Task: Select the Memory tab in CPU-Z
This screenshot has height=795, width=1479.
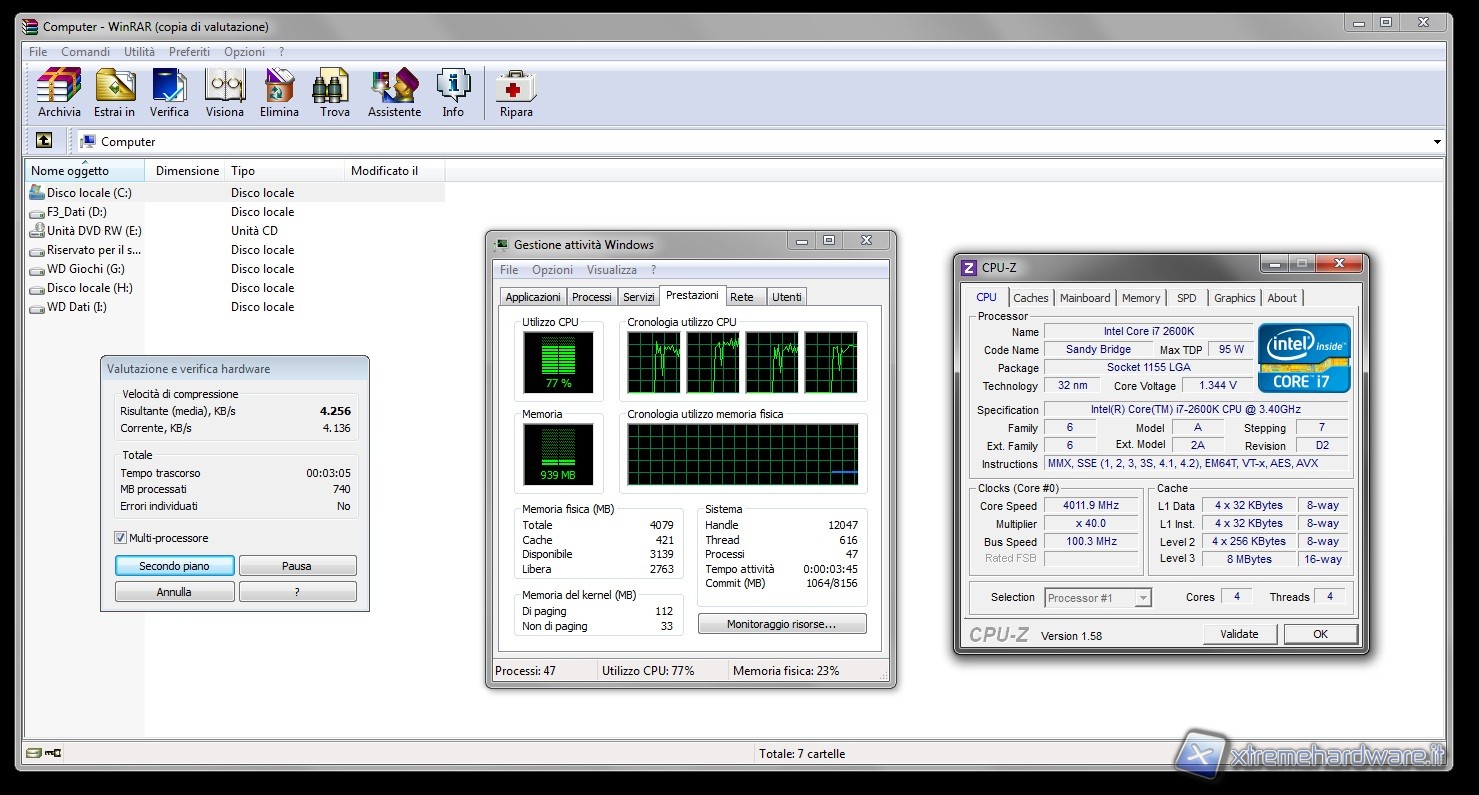Action: click(1140, 298)
